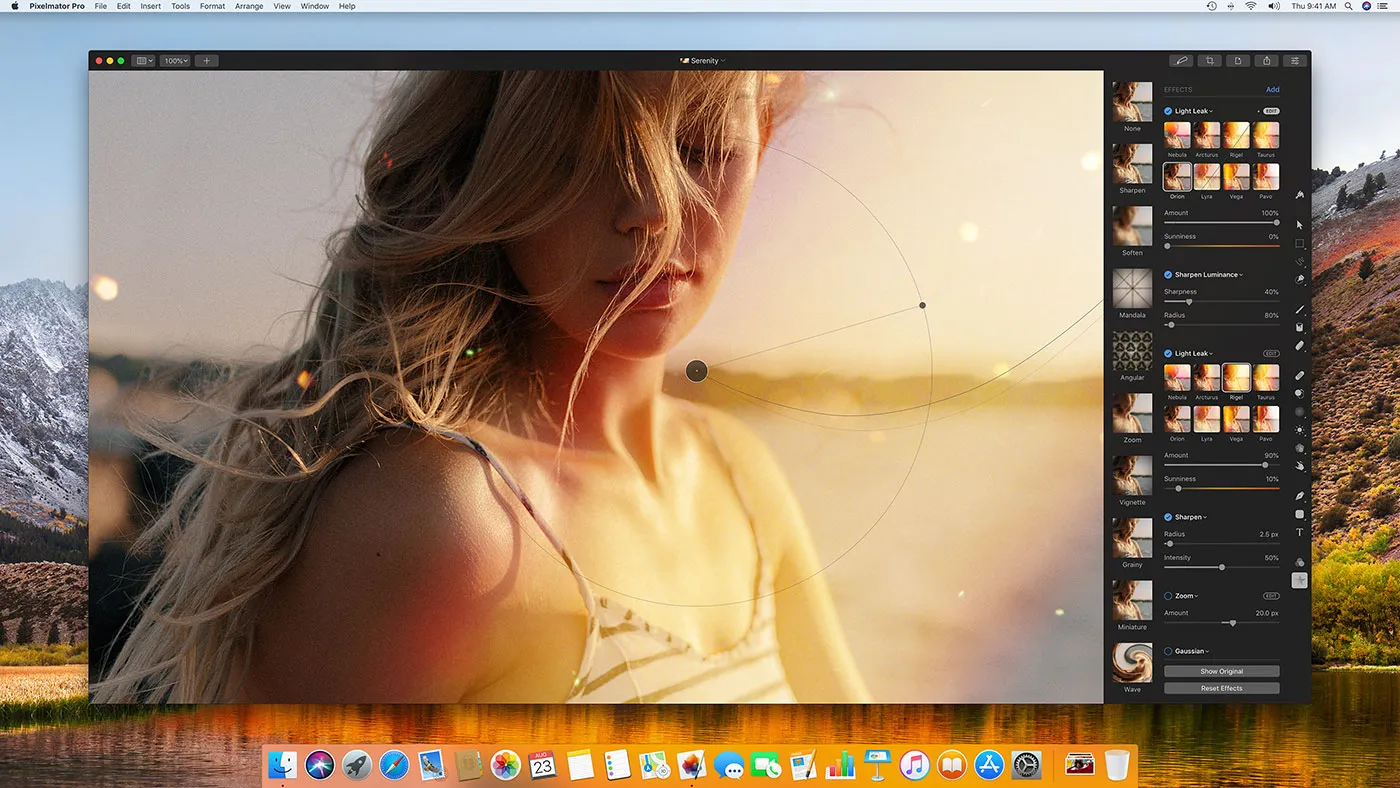Open the Vignette effect category
This screenshot has width=1400, height=788.
point(1131,476)
